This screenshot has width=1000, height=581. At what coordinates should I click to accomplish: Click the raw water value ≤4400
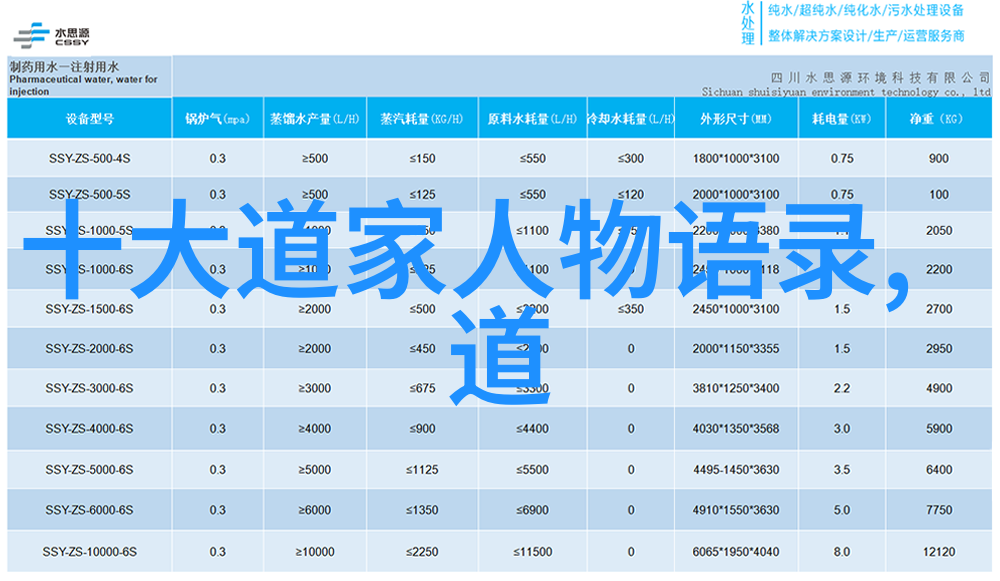[x=533, y=429]
